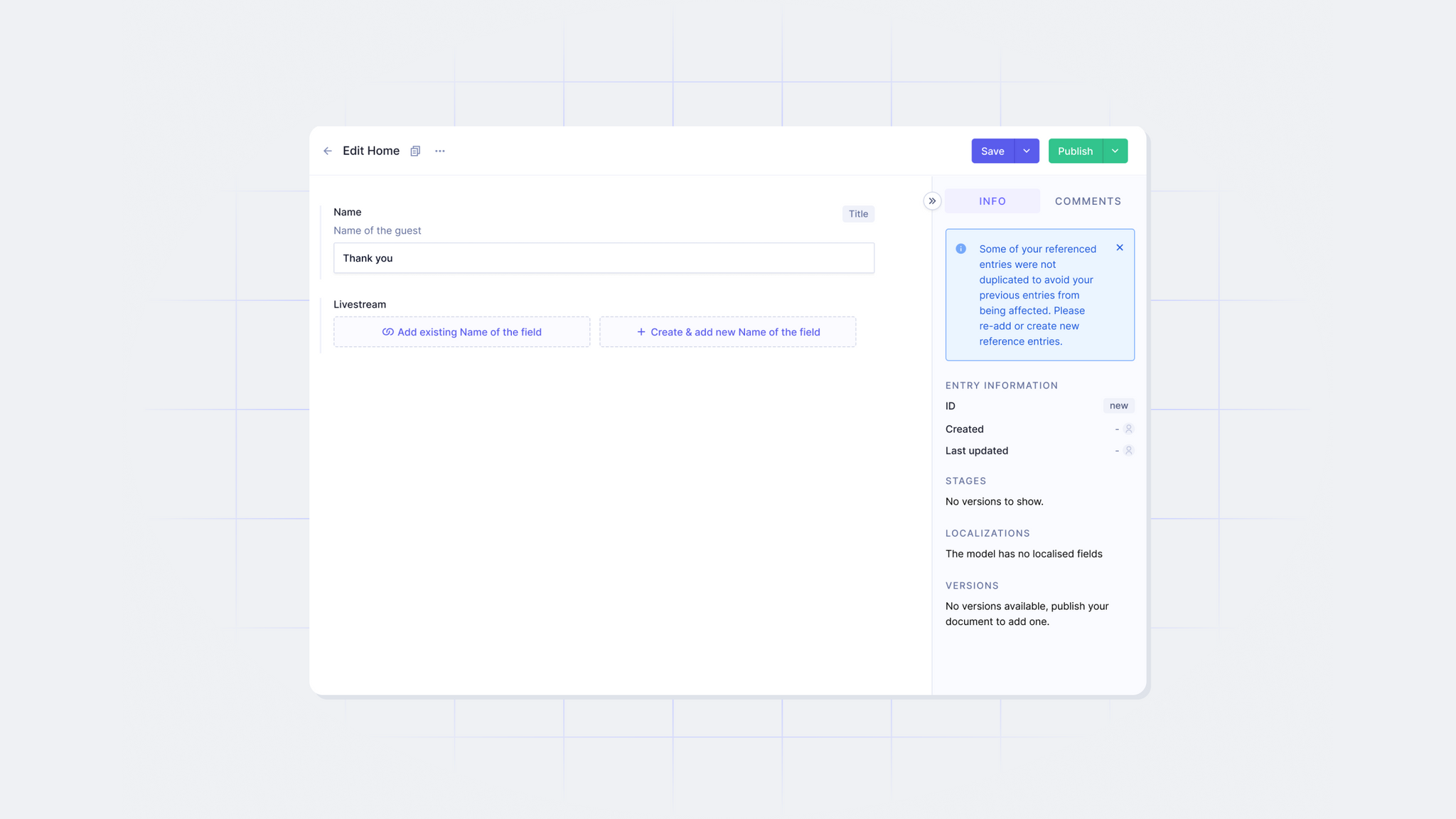Expand the Publish dropdown arrow
Screen dimensions: 1456x819
[x=1115, y=151]
